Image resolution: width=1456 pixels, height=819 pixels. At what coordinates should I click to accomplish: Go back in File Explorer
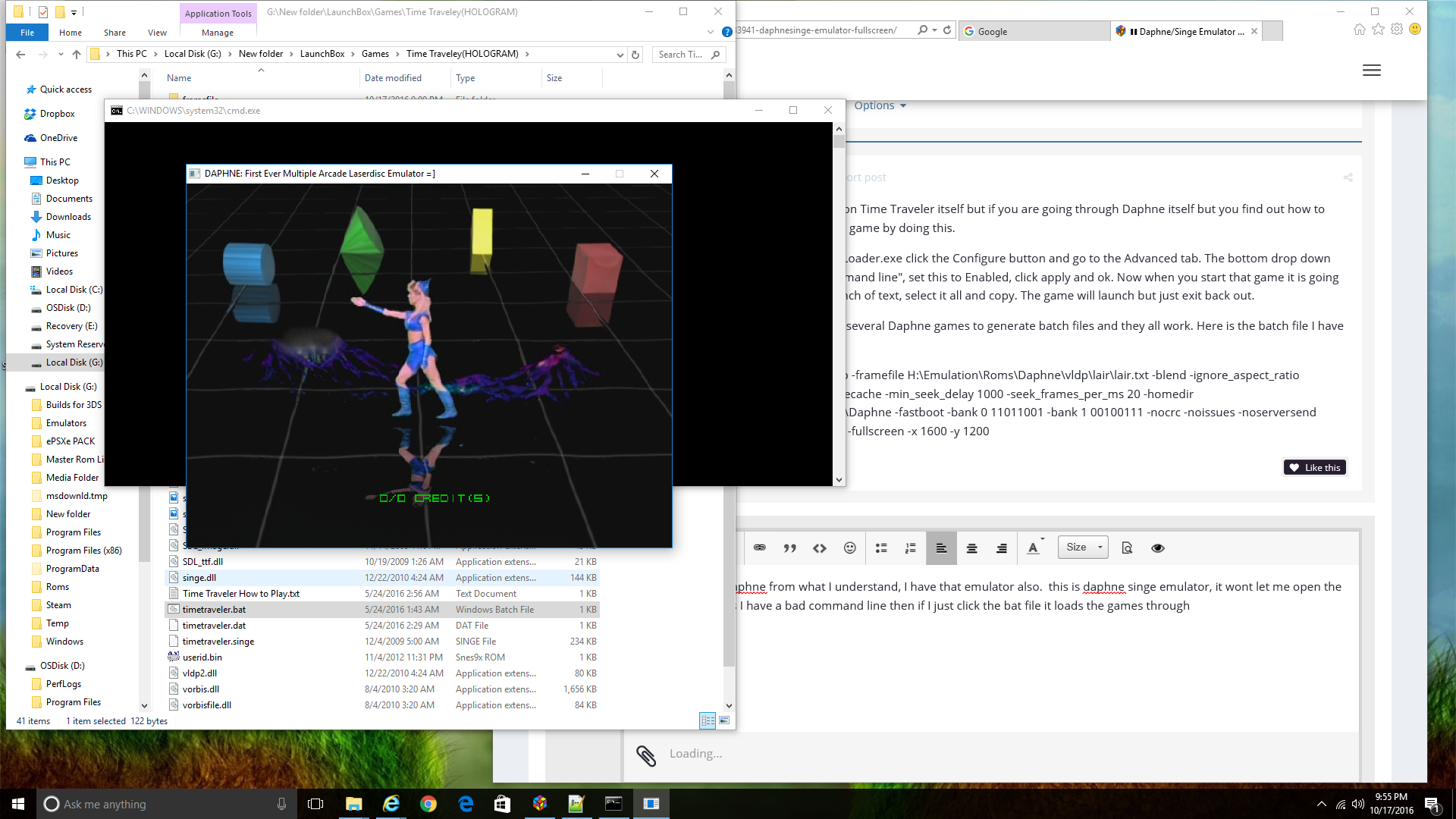pyautogui.click(x=20, y=54)
